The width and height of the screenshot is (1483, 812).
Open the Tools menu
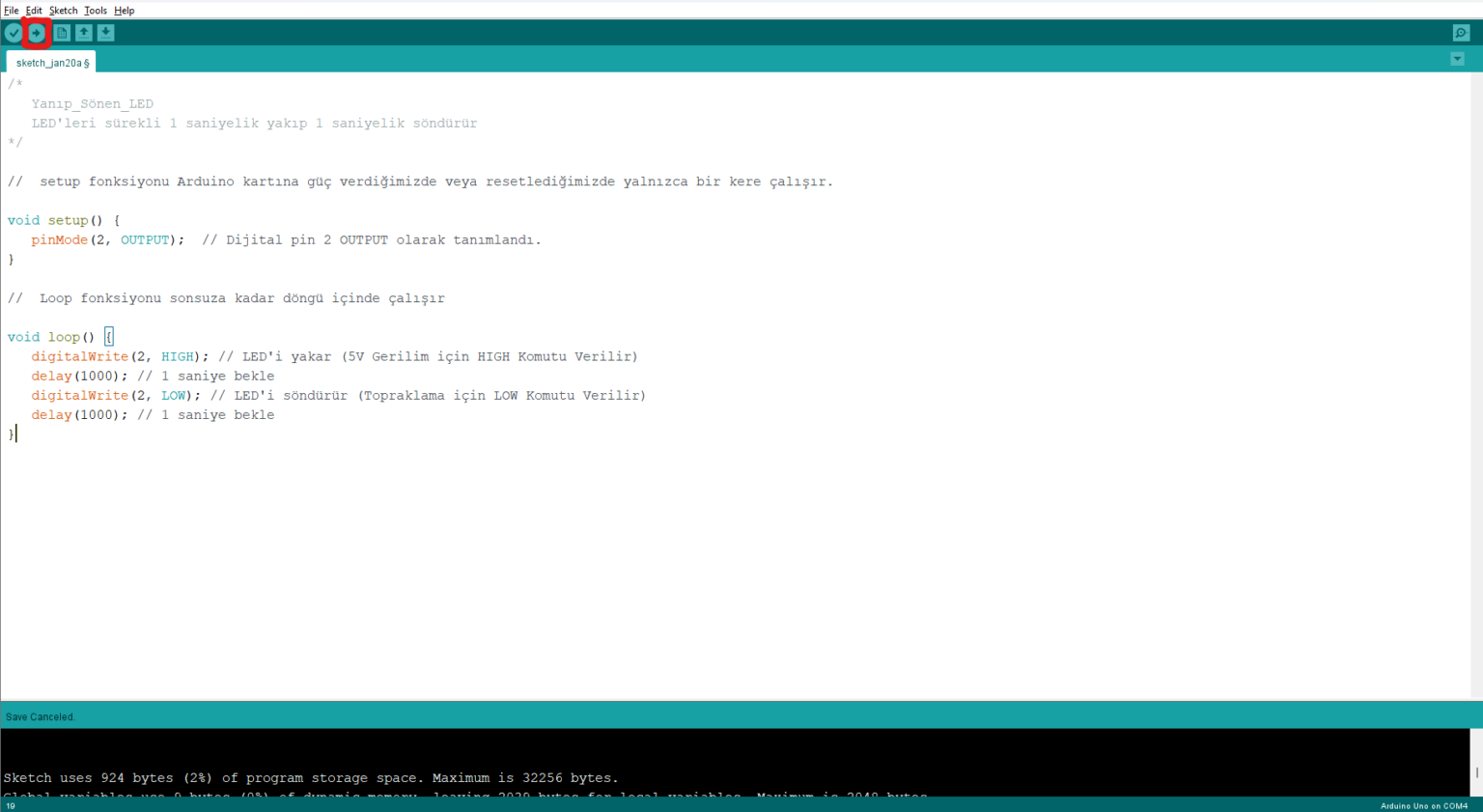point(95,11)
